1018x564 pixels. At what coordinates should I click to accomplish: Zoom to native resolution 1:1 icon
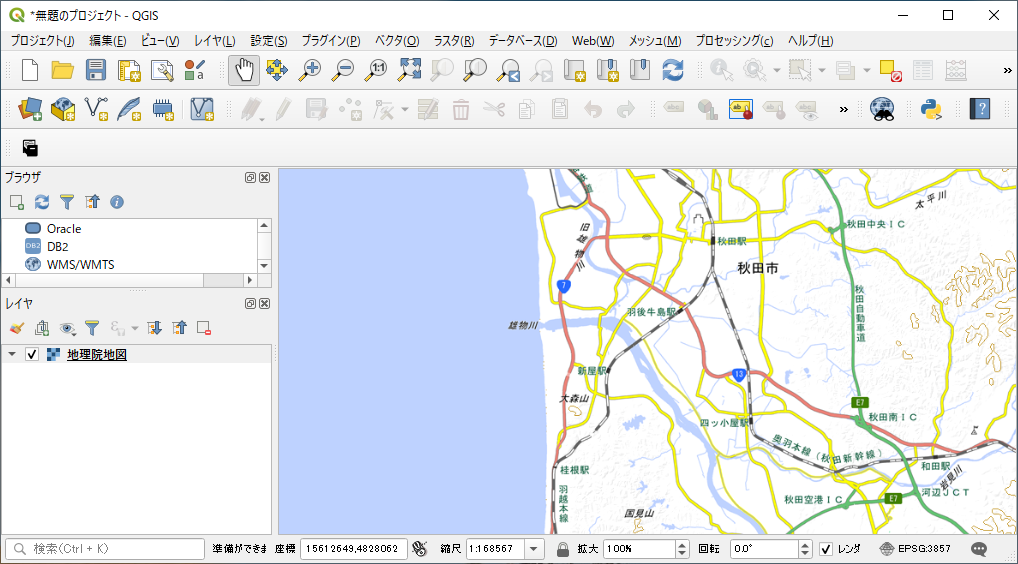click(376, 70)
